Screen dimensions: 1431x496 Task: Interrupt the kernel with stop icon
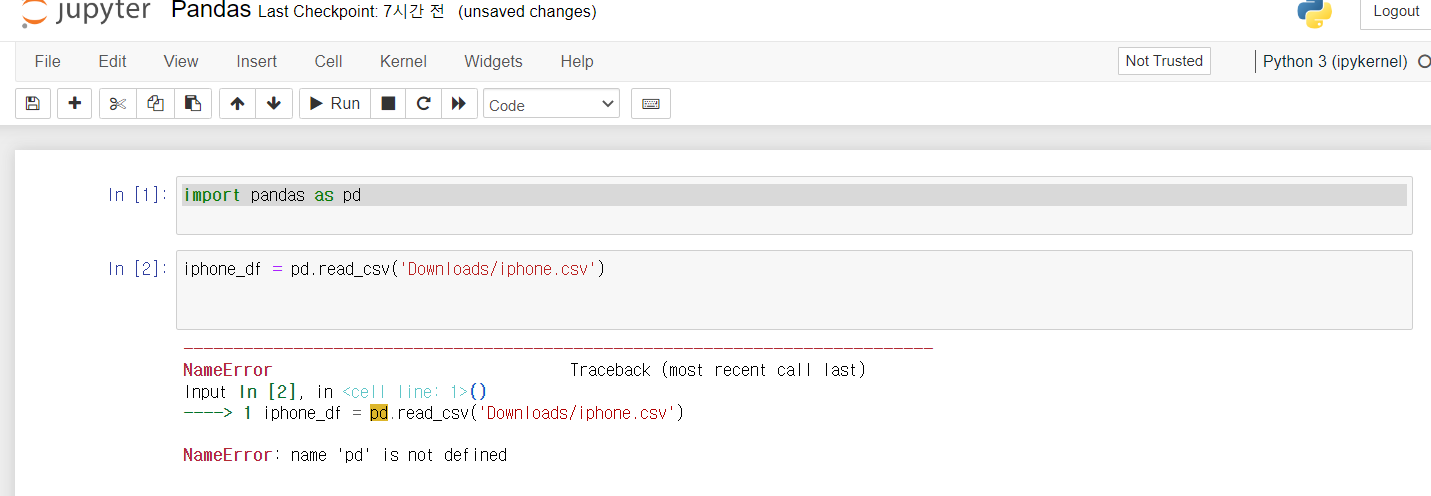388,104
